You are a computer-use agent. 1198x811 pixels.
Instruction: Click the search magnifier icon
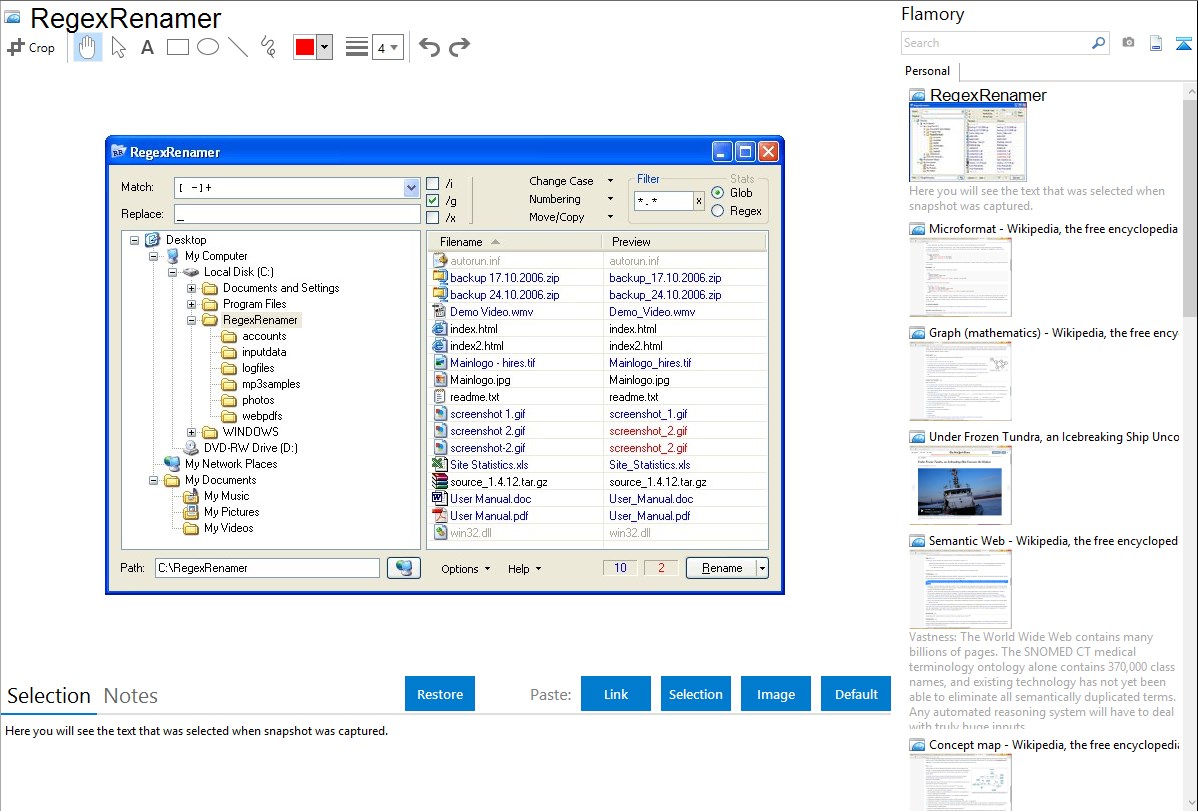[x=1098, y=43]
